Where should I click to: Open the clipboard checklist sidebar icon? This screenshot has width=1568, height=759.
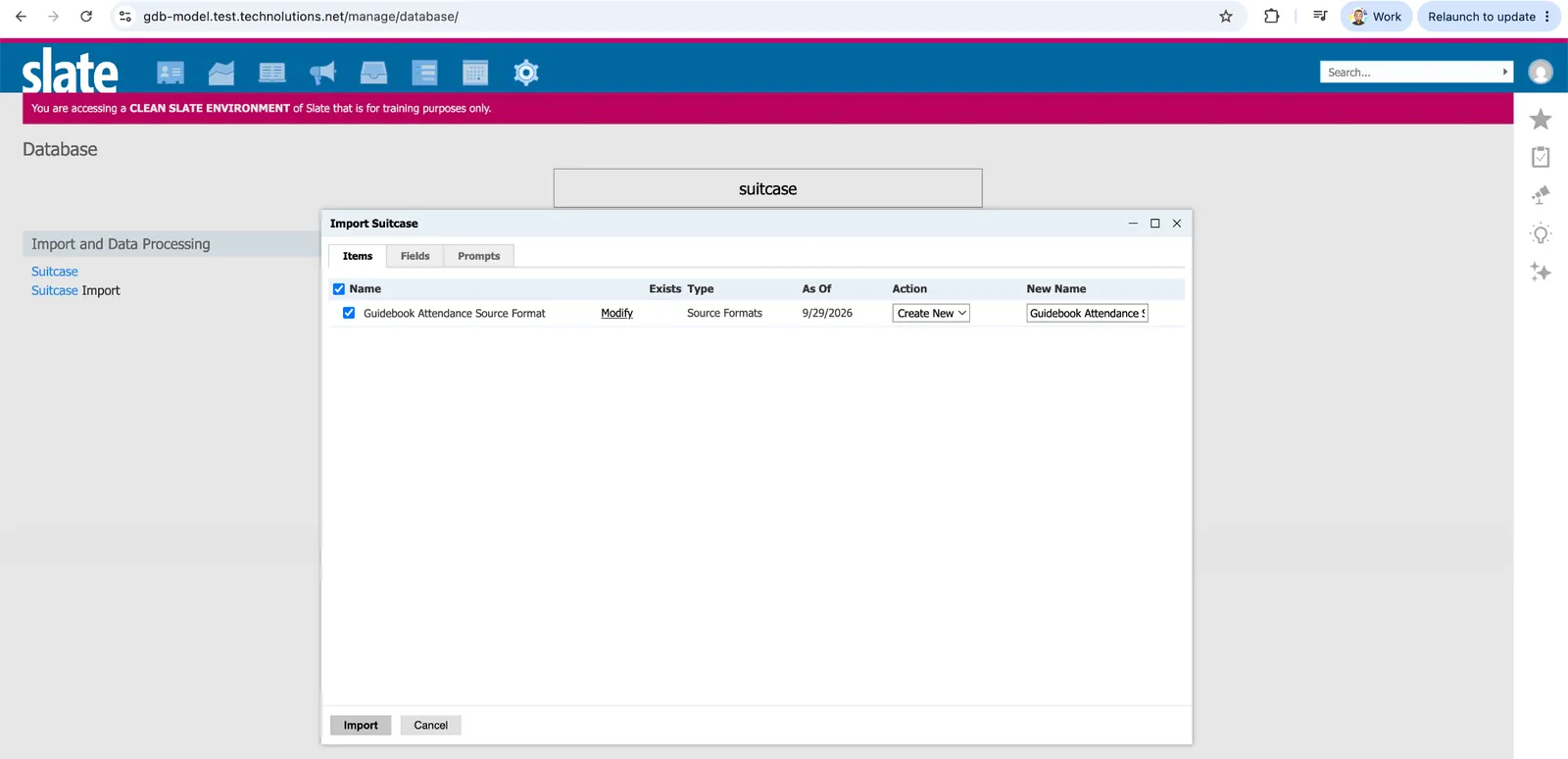tap(1541, 157)
